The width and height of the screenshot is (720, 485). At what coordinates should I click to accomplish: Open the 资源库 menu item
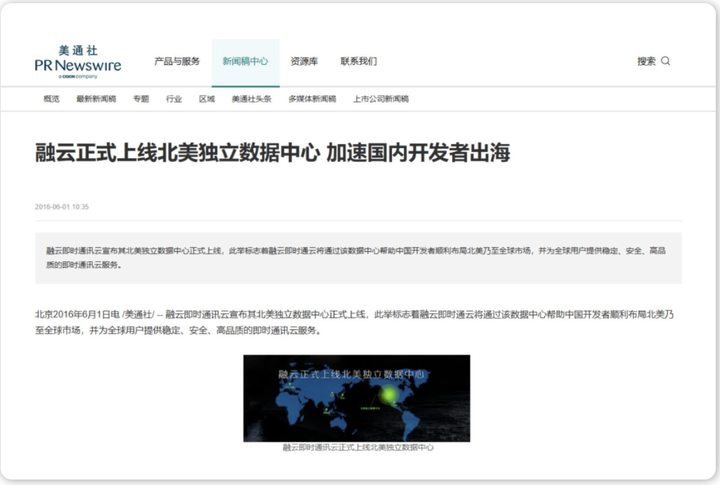pos(304,61)
